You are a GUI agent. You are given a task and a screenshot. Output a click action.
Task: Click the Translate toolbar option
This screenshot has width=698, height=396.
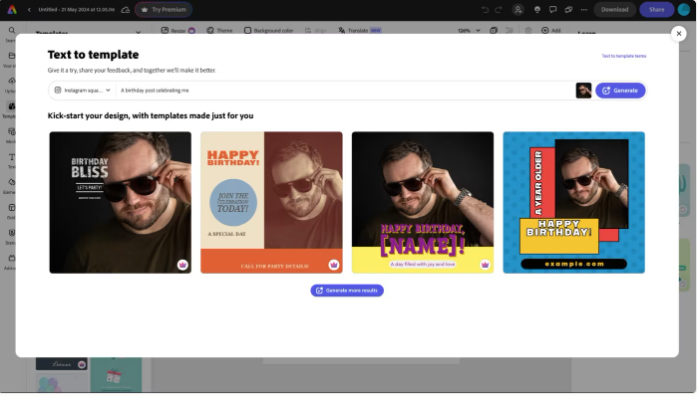(x=360, y=30)
